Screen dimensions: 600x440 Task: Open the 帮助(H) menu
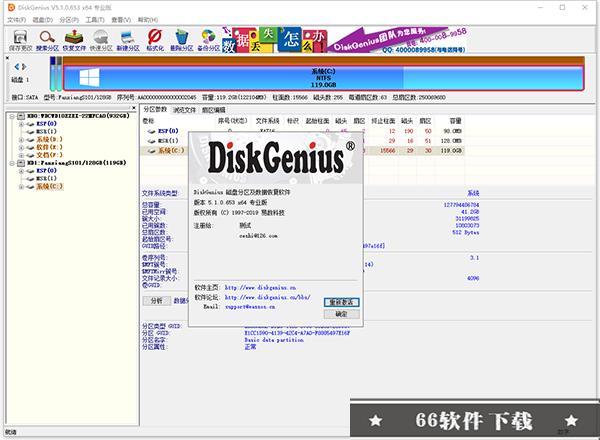coord(148,20)
